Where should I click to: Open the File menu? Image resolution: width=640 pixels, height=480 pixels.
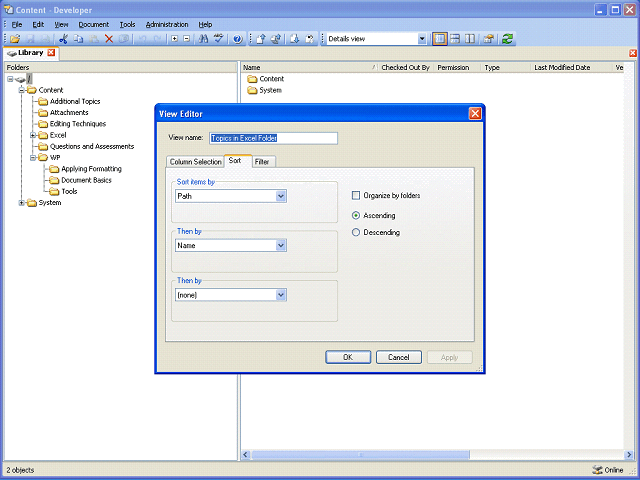tap(17, 24)
